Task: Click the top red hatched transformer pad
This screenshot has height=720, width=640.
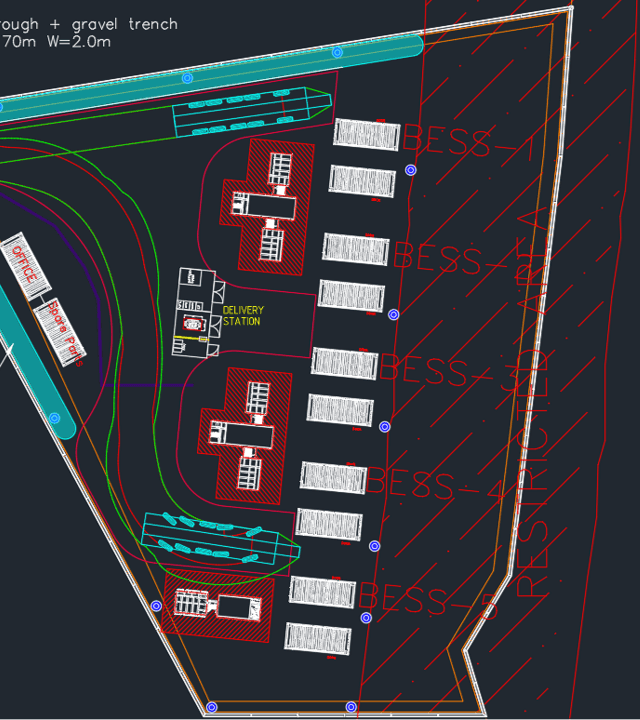Action: 266,207
